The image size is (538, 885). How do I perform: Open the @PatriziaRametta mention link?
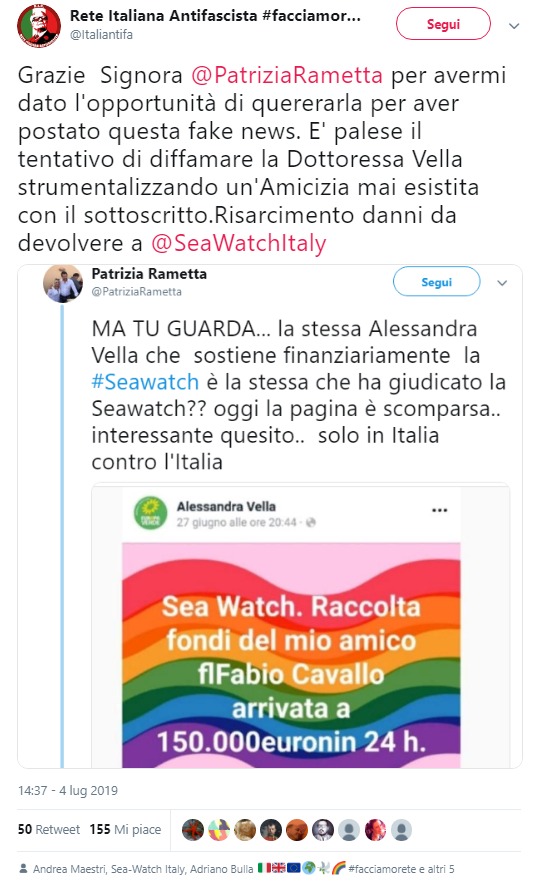(x=287, y=75)
